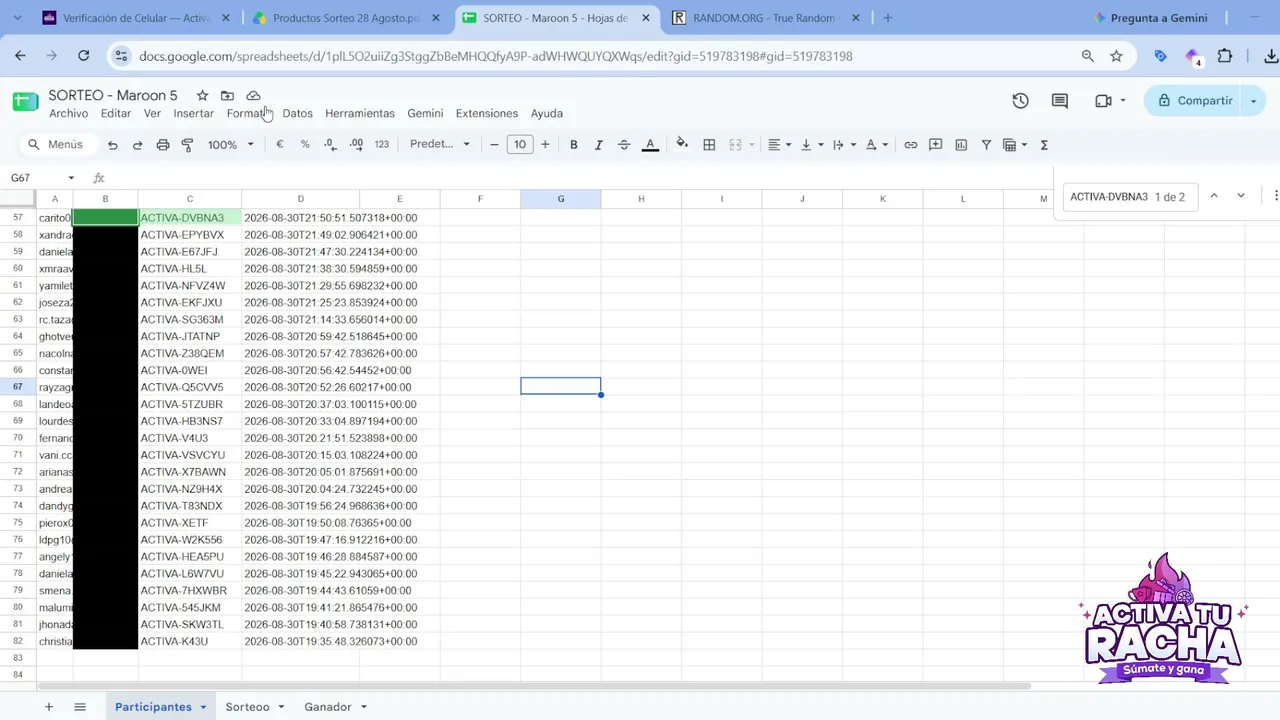1280x720 pixels.
Task: Open the Extensiones menu
Action: [487, 114]
